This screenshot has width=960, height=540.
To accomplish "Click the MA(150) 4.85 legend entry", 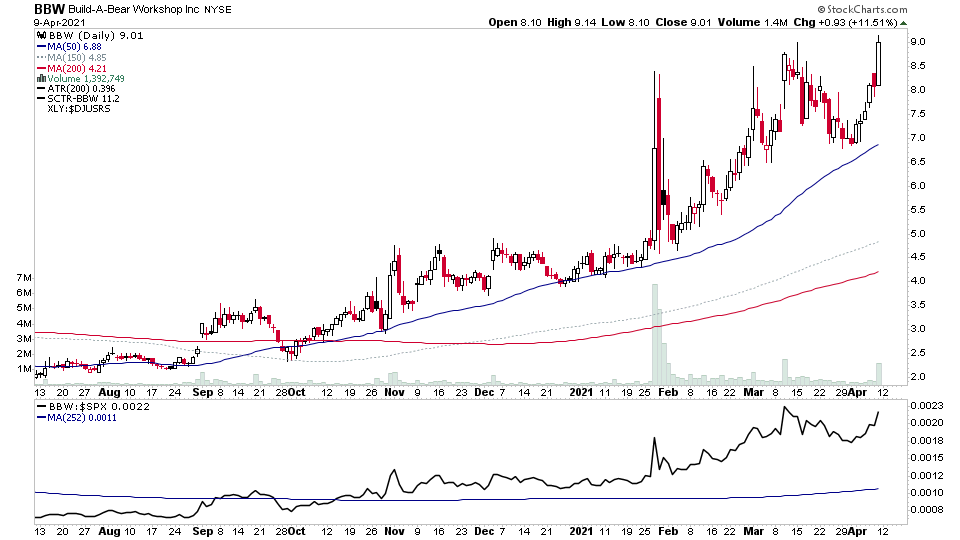I will click(77, 58).
